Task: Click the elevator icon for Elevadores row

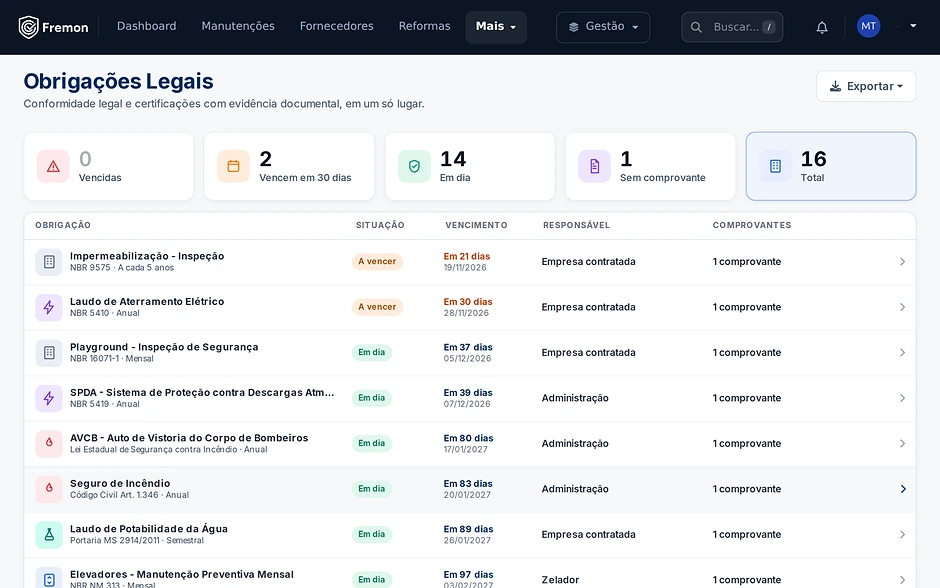Action: [x=49, y=579]
